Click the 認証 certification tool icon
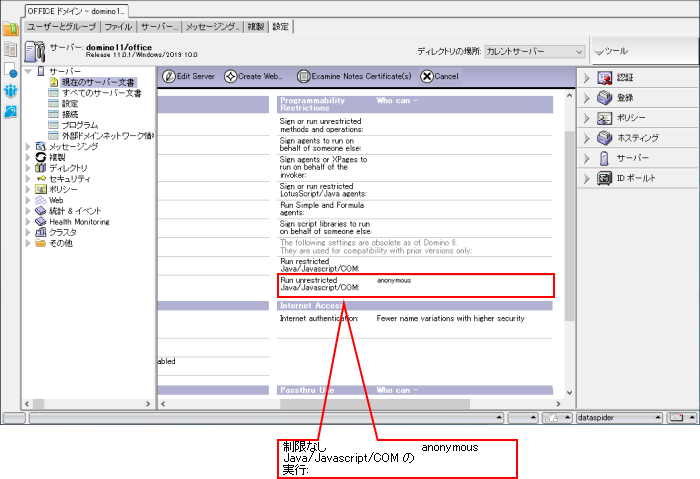This screenshot has width=700, height=479. pyautogui.click(x=604, y=78)
